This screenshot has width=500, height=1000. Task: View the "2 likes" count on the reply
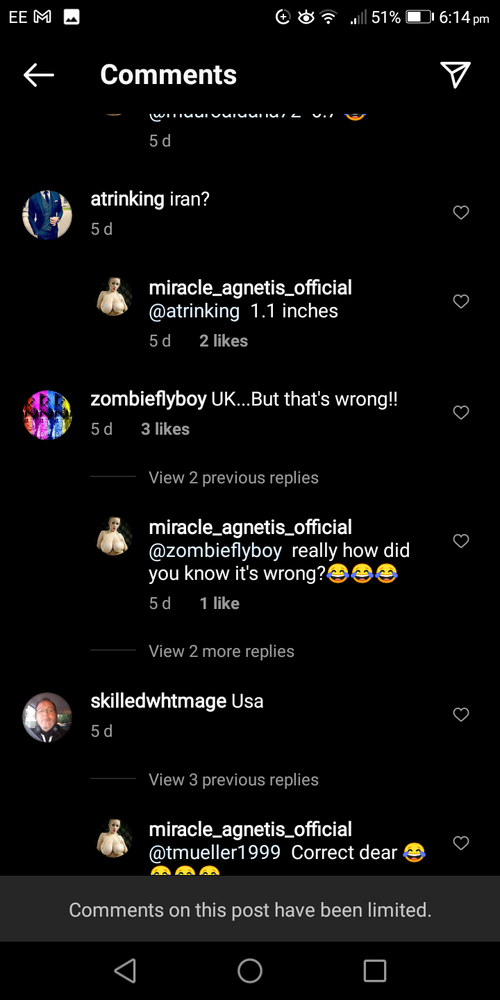[x=223, y=341]
